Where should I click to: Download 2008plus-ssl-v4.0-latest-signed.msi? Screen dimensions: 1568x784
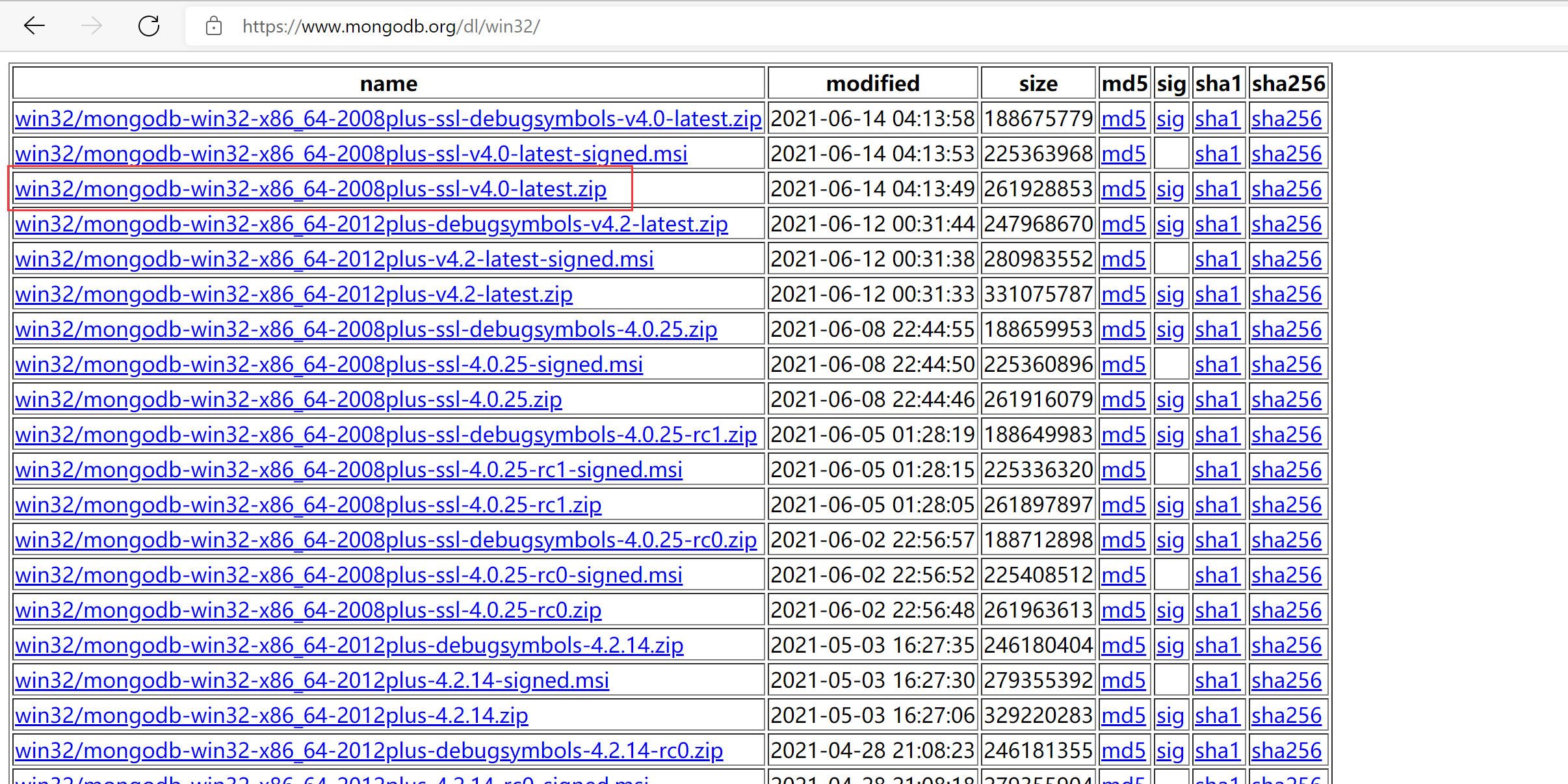(351, 154)
